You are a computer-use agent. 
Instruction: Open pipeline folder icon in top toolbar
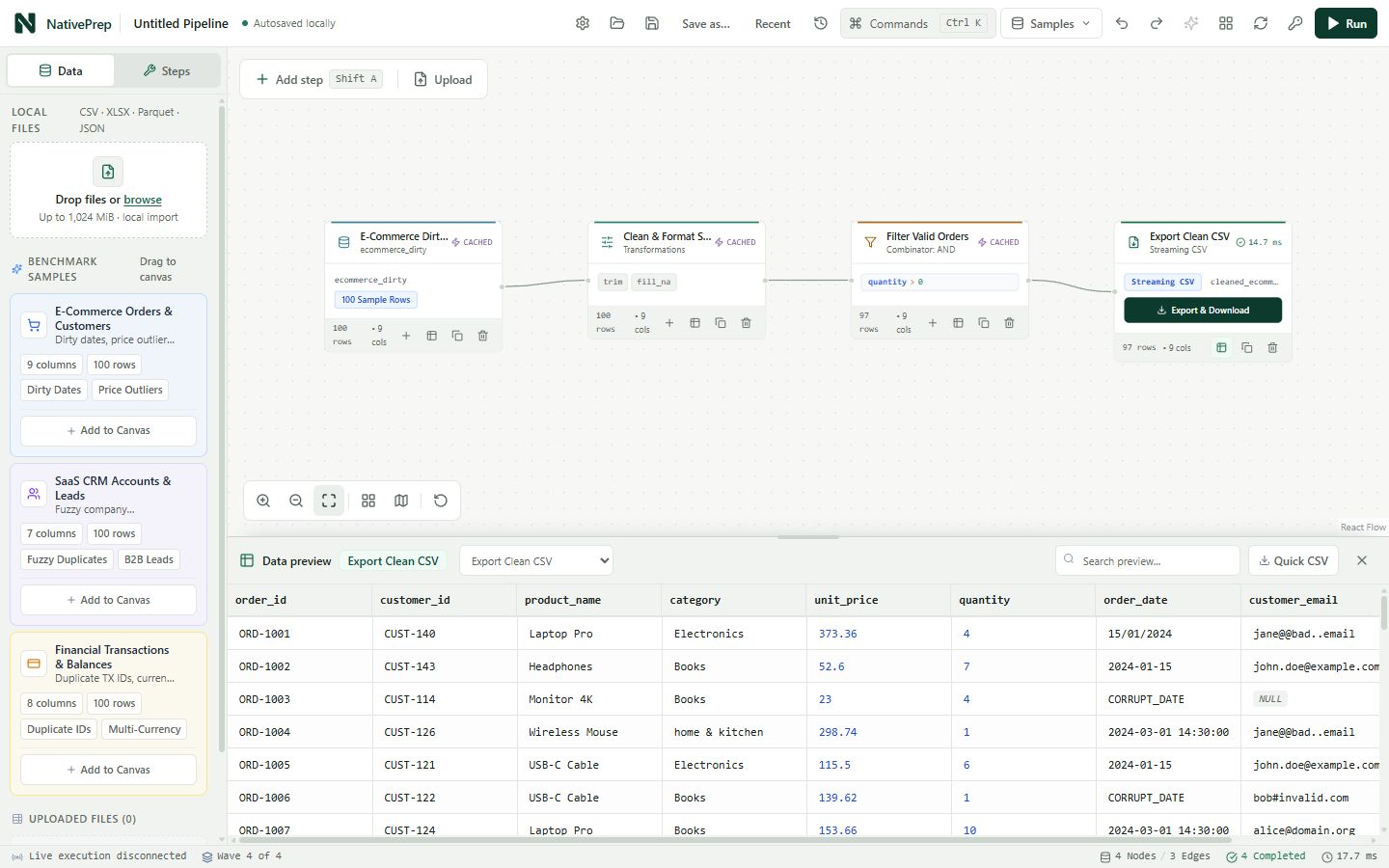coord(617,23)
